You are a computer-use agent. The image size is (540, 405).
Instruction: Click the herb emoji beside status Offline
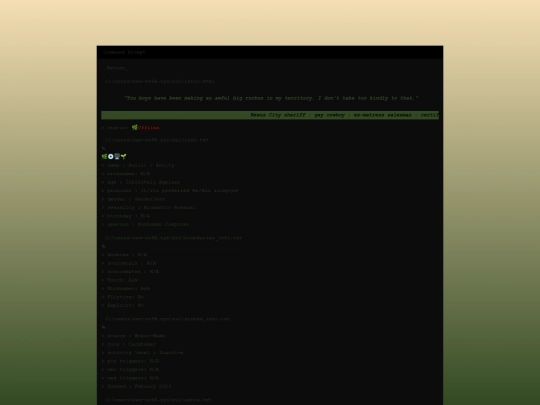click(135, 128)
